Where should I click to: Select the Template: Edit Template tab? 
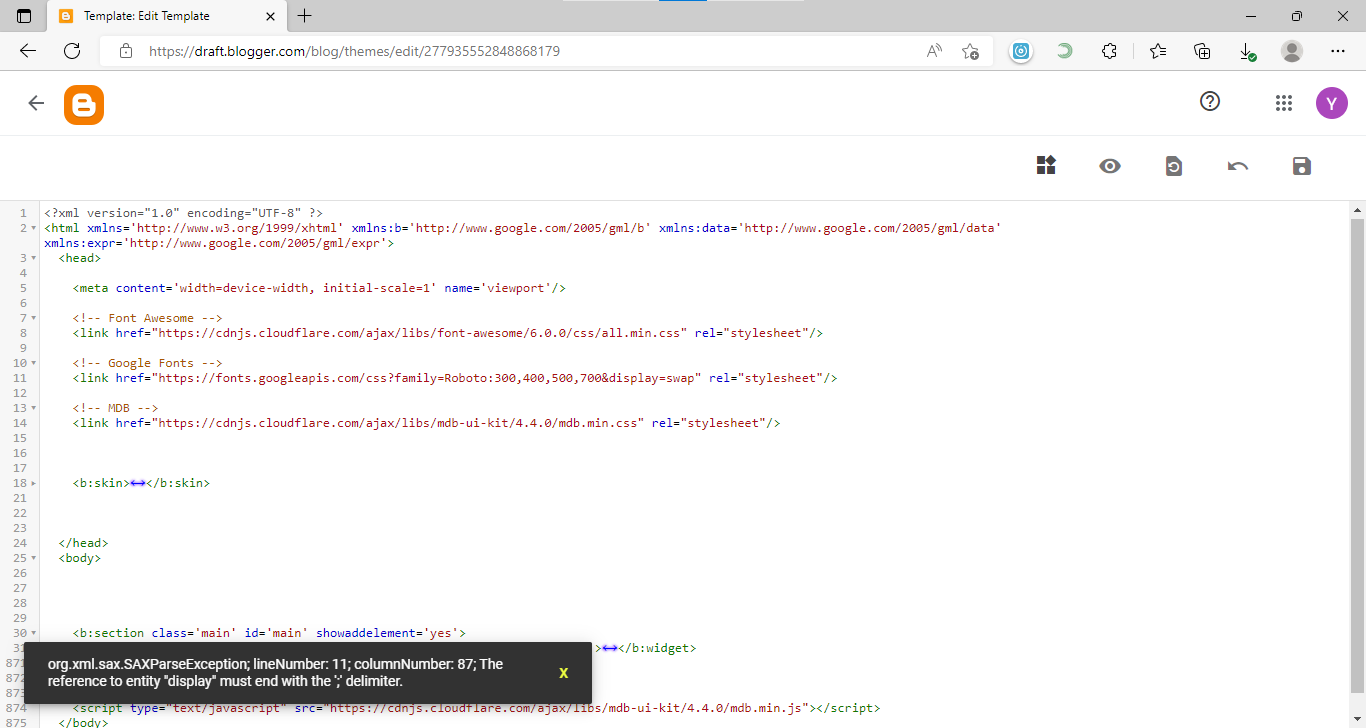click(168, 16)
